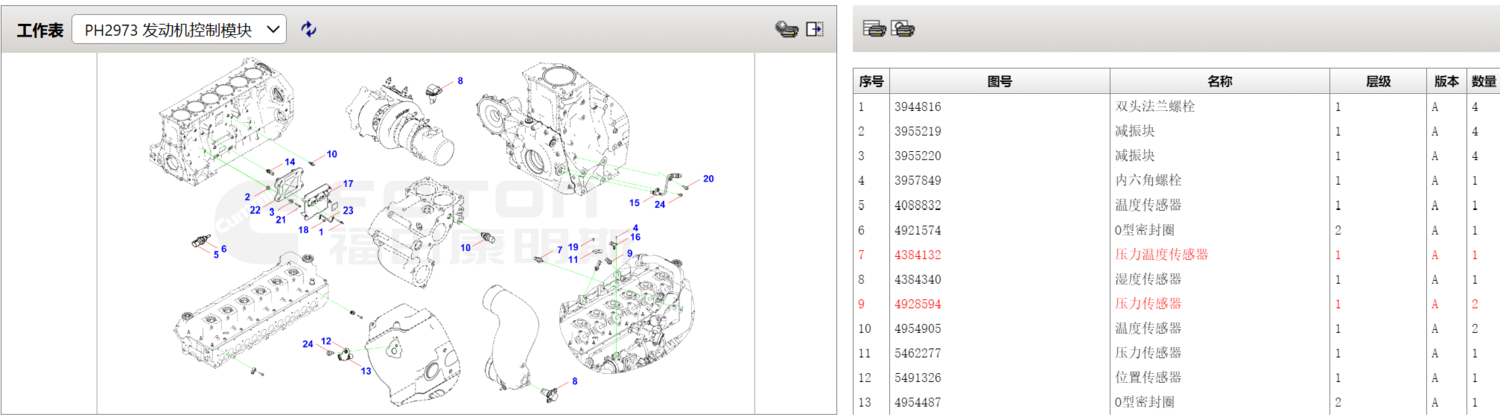Click the right printer icon above parts table
Screen dimensions: 1500x417
pos(904,29)
